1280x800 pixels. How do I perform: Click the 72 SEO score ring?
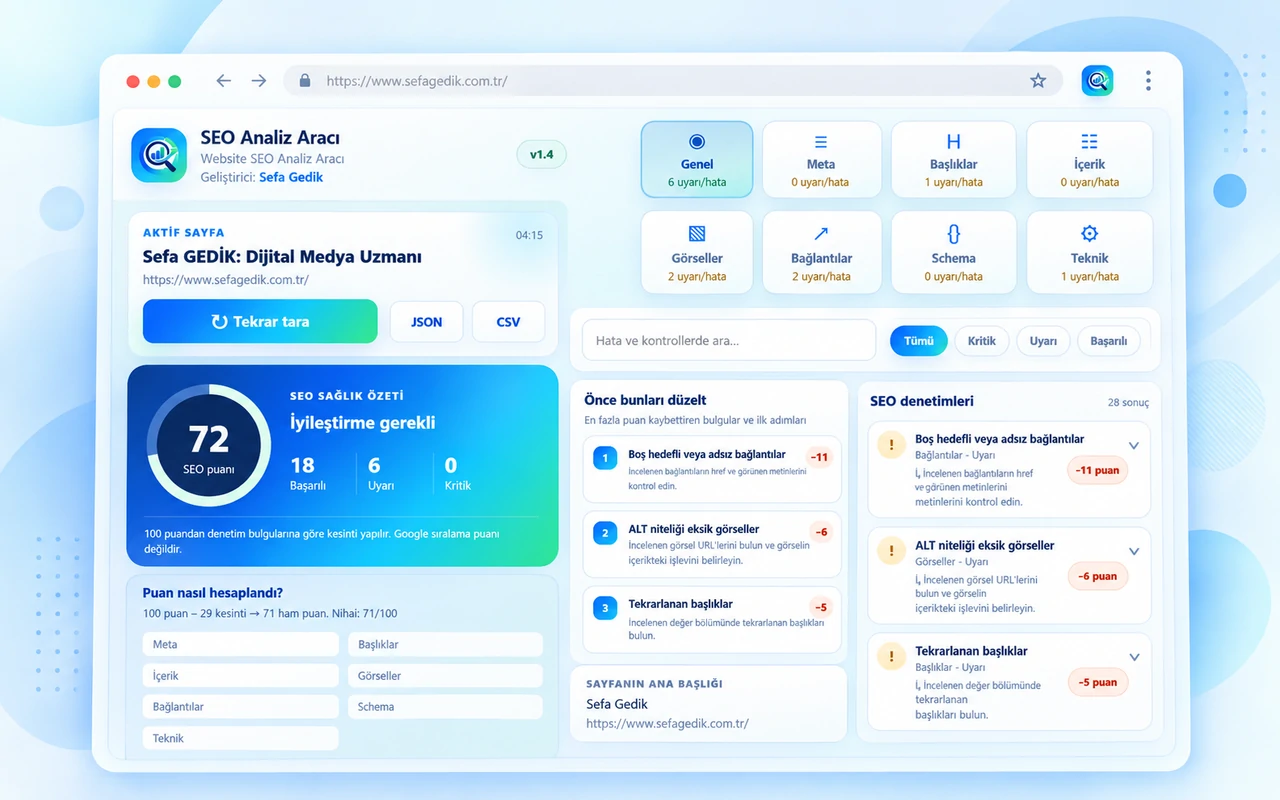[x=208, y=447]
